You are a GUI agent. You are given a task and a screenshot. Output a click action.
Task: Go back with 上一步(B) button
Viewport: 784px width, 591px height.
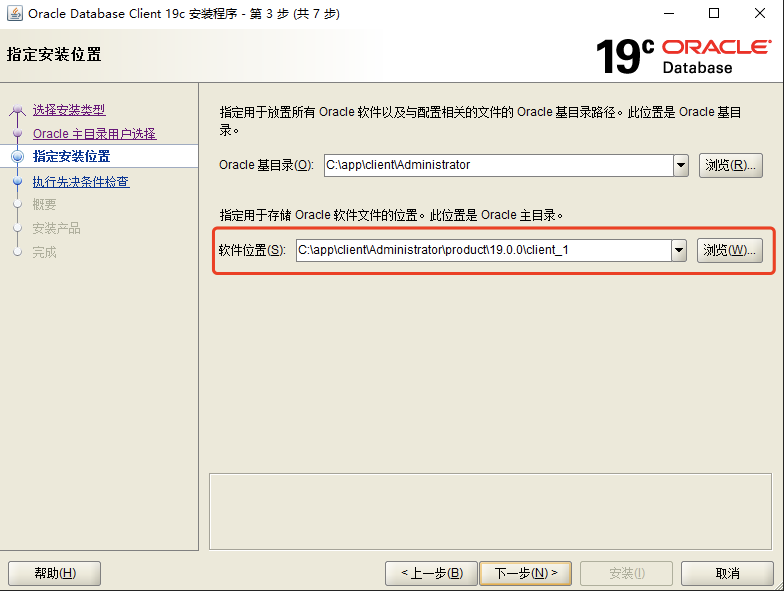point(432,573)
